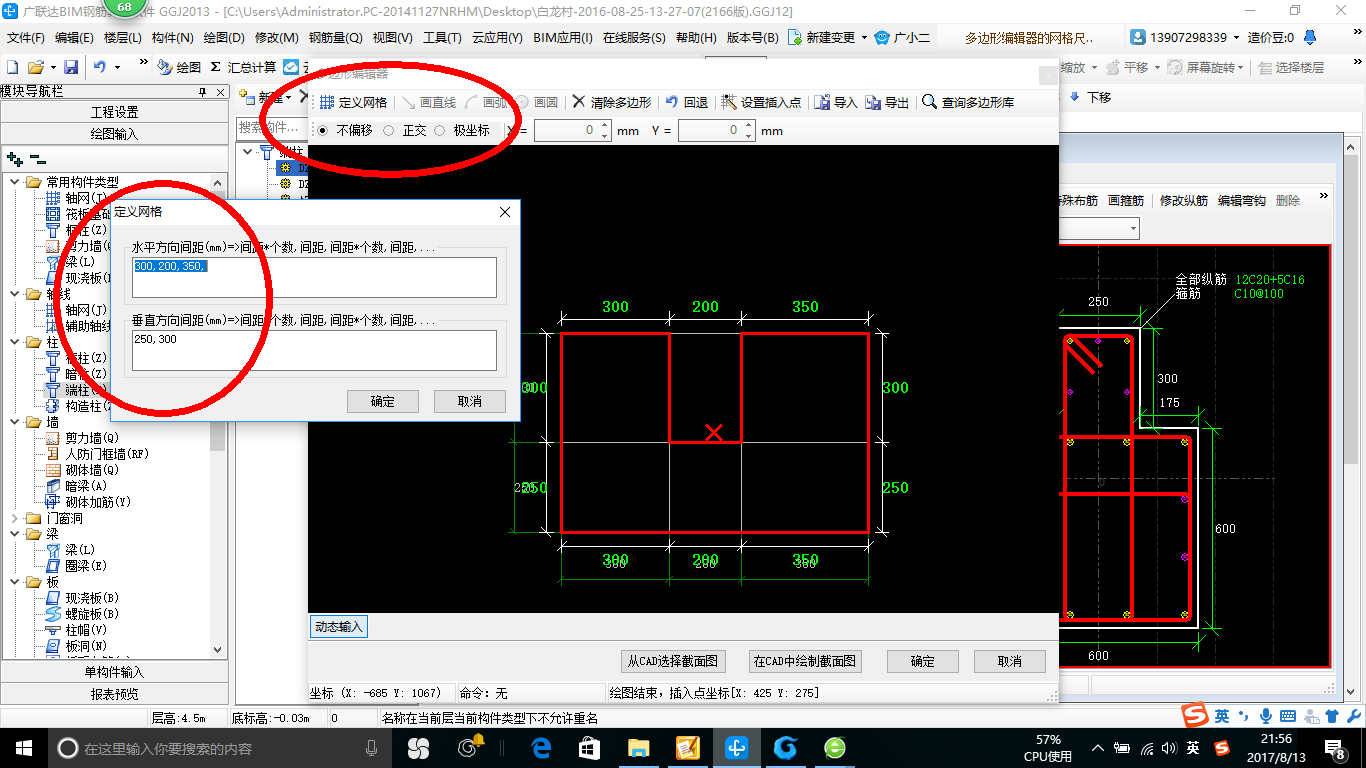This screenshot has width=1366, height=768.
Task: Click 取消 in the 定义网格 dialog
Action: coord(470,401)
